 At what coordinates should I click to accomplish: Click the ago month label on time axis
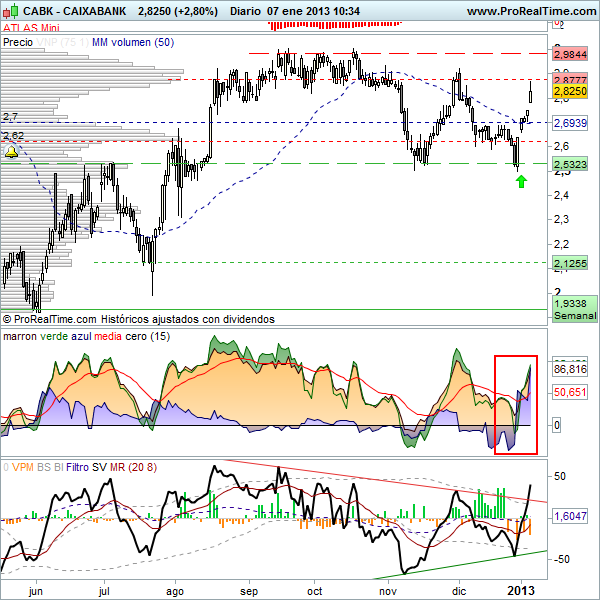[175, 592]
